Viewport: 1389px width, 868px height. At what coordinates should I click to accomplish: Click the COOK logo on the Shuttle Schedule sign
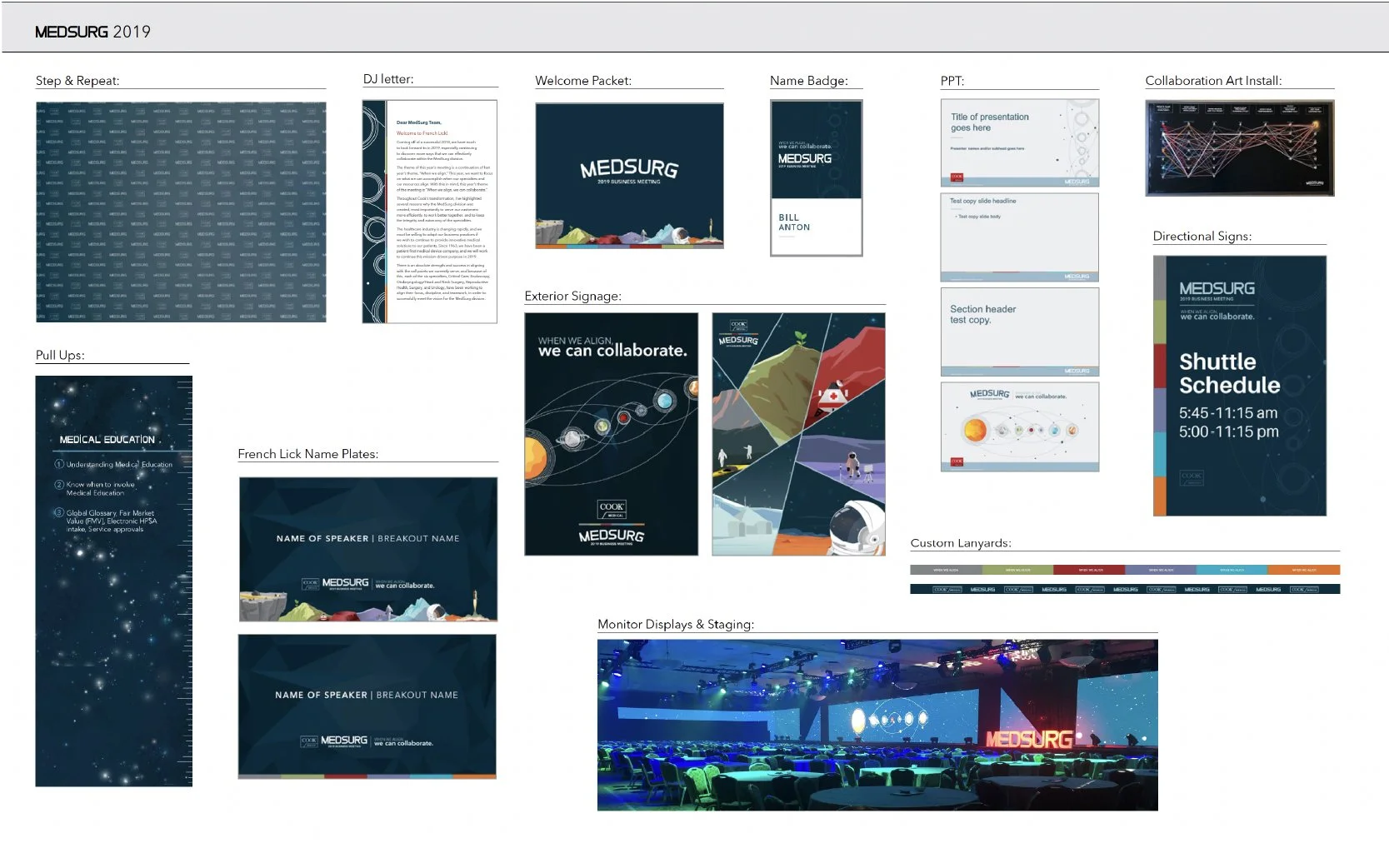coord(1192,477)
